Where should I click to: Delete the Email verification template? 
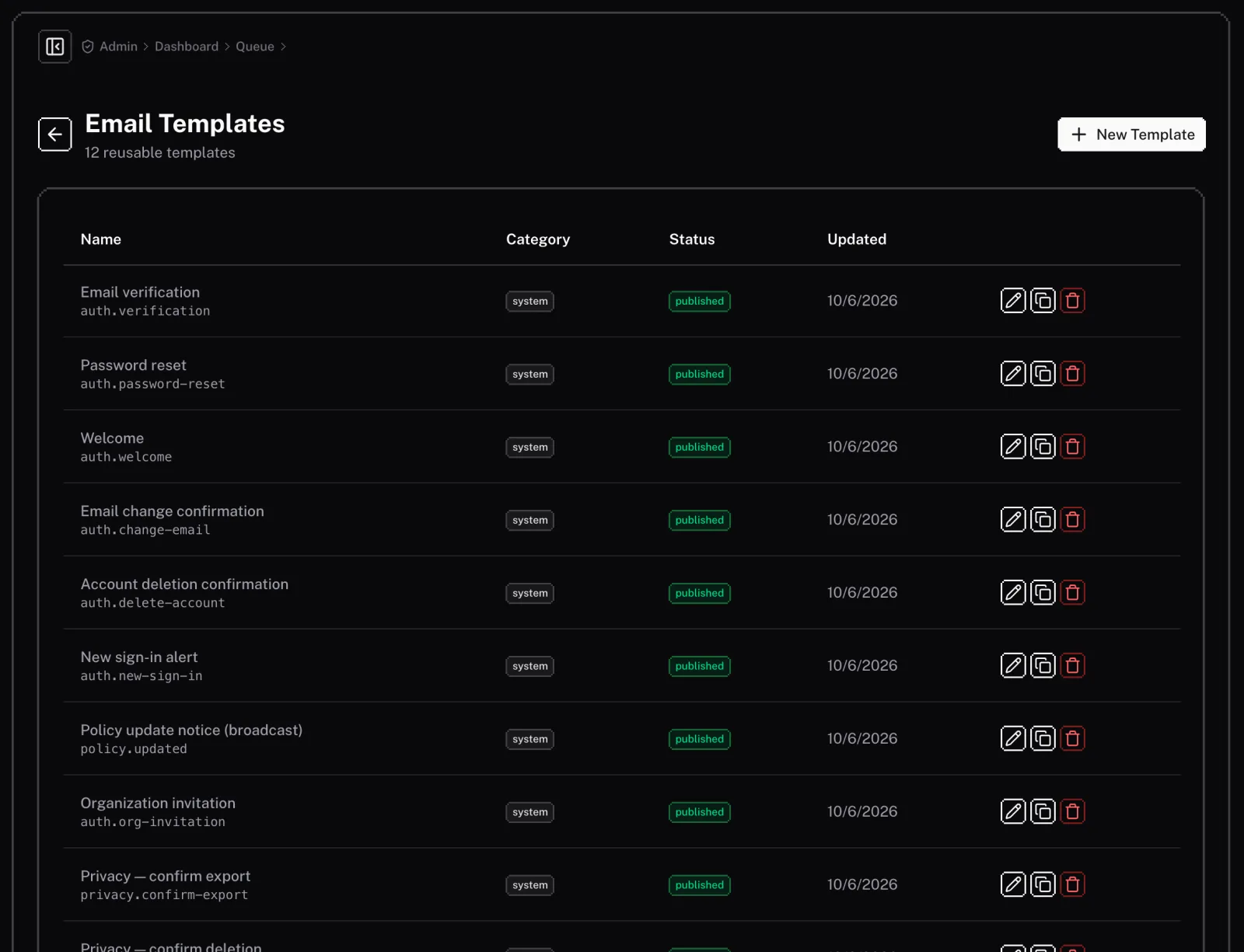click(x=1072, y=301)
